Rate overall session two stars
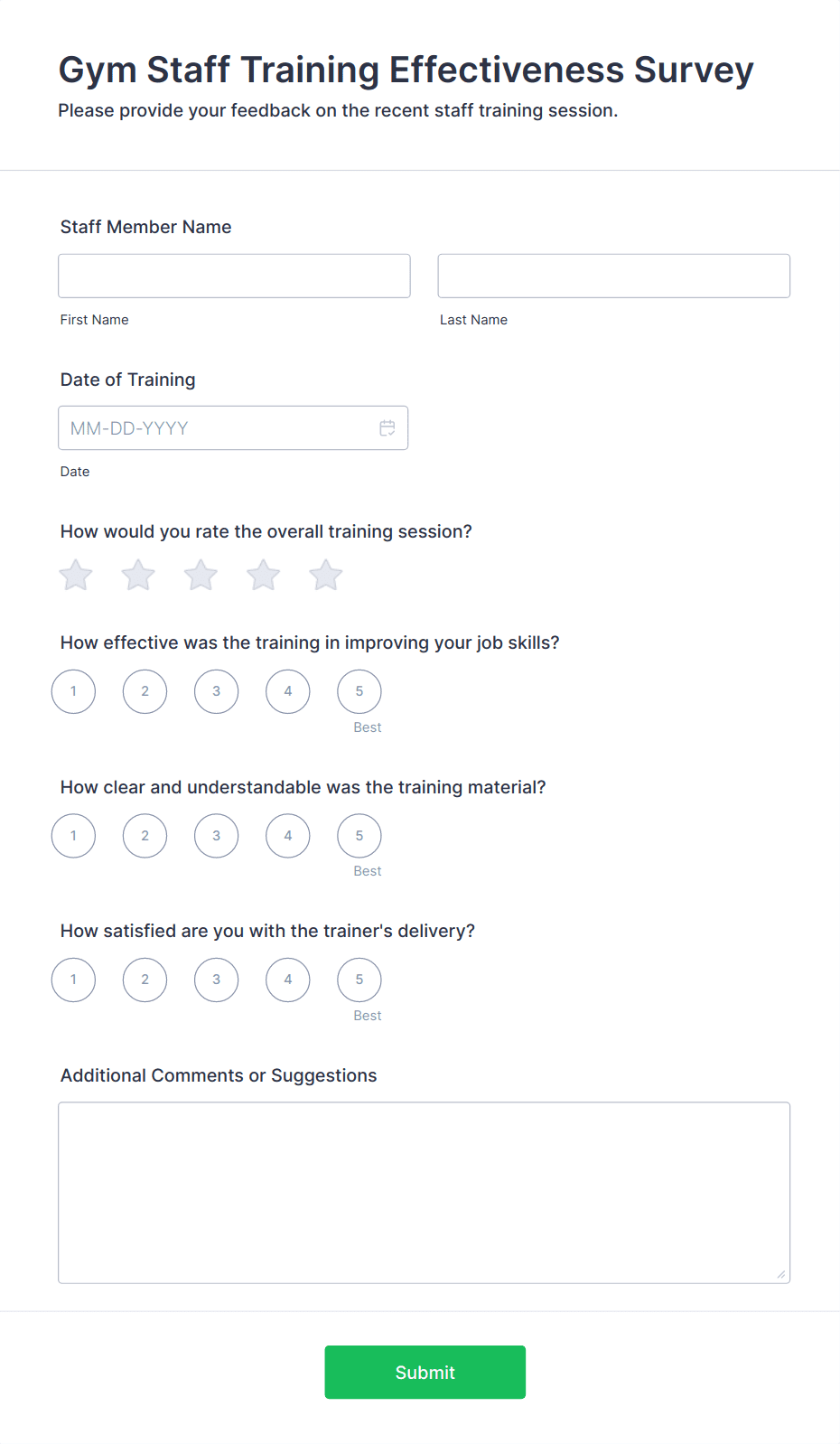Image resolution: width=840 pixels, height=1444 pixels. click(x=138, y=576)
